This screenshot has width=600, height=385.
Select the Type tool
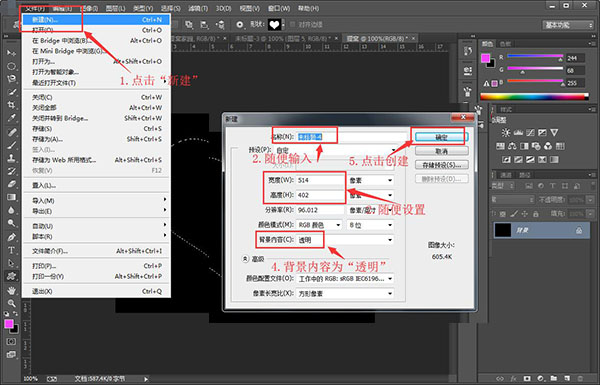point(11,250)
